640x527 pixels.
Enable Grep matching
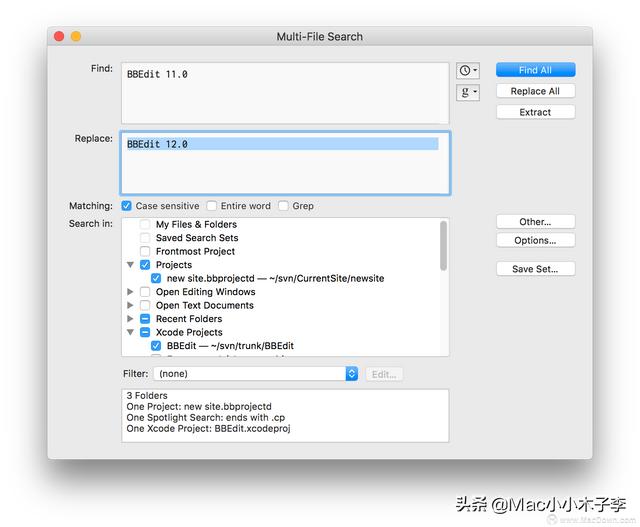pos(284,206)
